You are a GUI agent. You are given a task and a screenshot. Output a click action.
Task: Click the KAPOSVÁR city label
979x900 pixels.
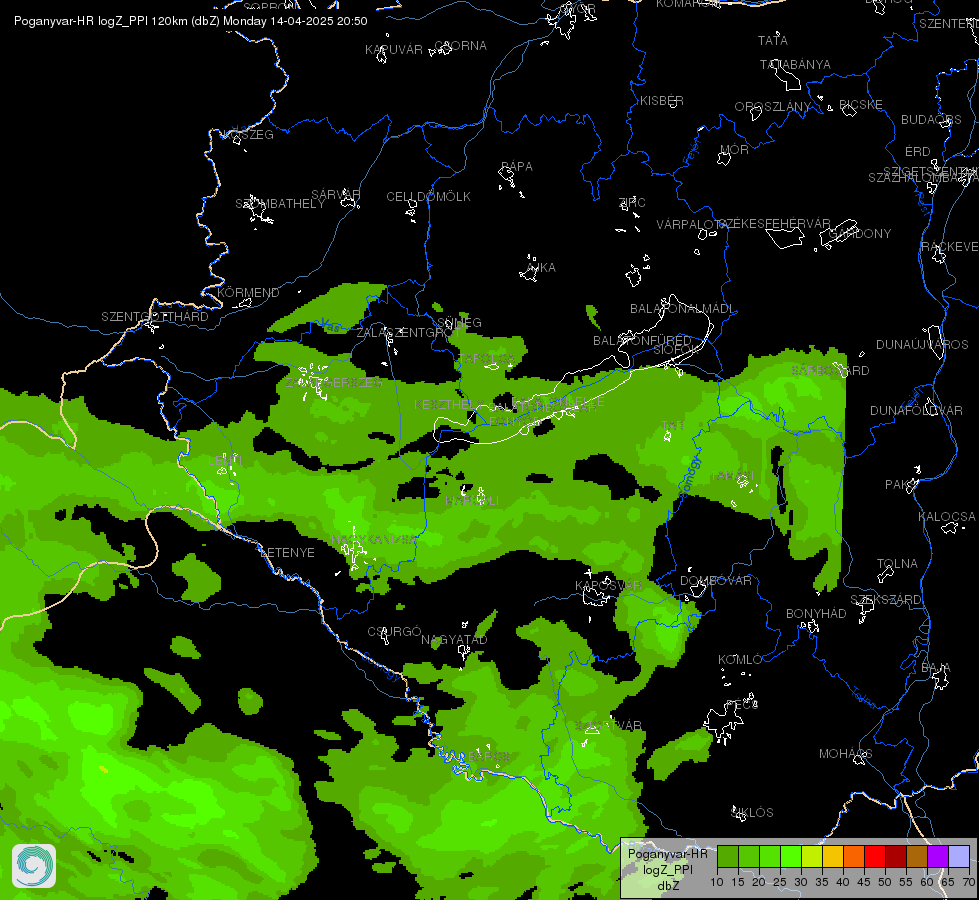tap(608, 586)
